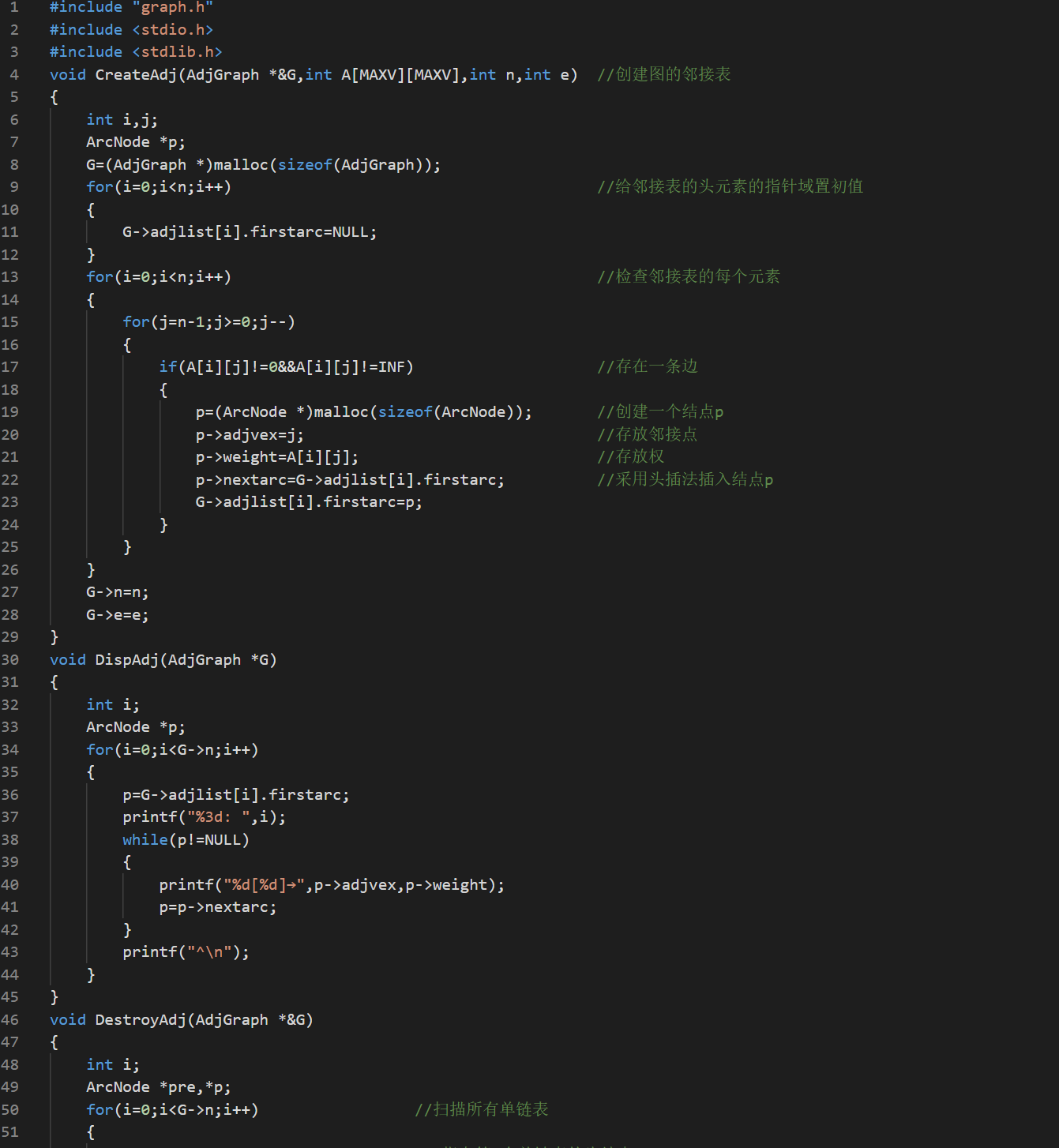Click comment 检查邻接表的每个元素
Screen dimensions: 1059x1148
click(x=688, y=276)
